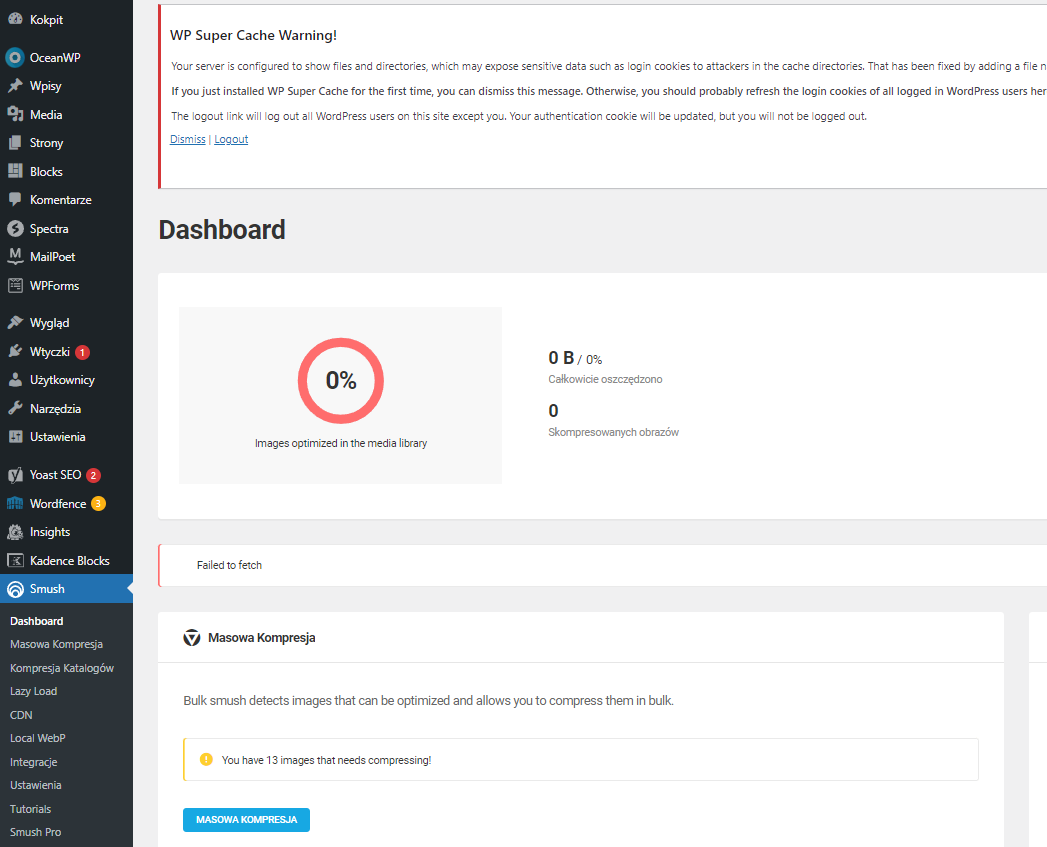1047x847 pixels.
Task: Open Kompresja Katalogów submenu item
Action: point(61,667)
